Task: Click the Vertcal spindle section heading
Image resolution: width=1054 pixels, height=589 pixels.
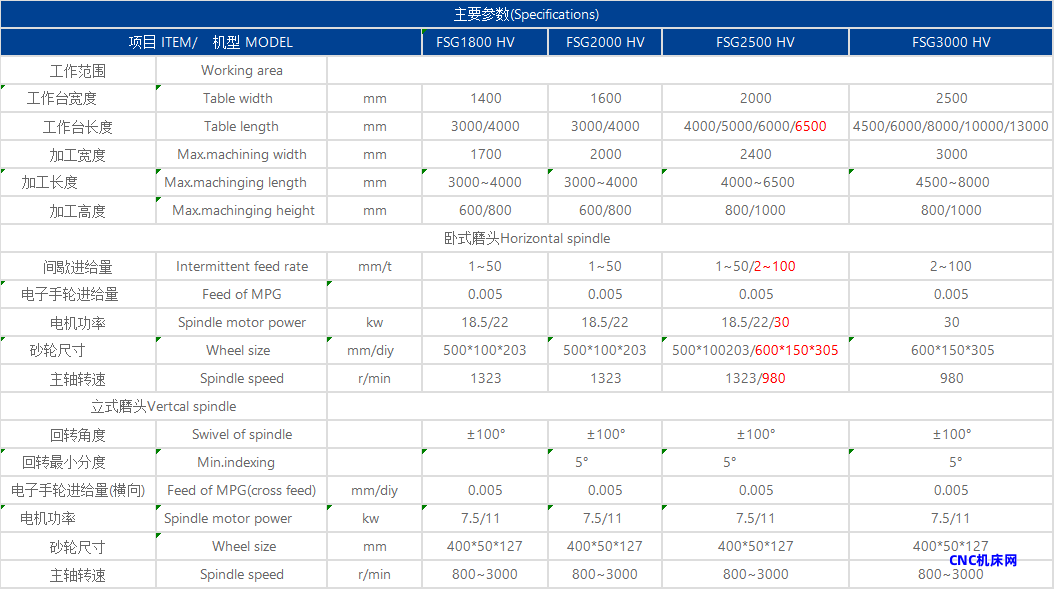Action: pos(164,406)
